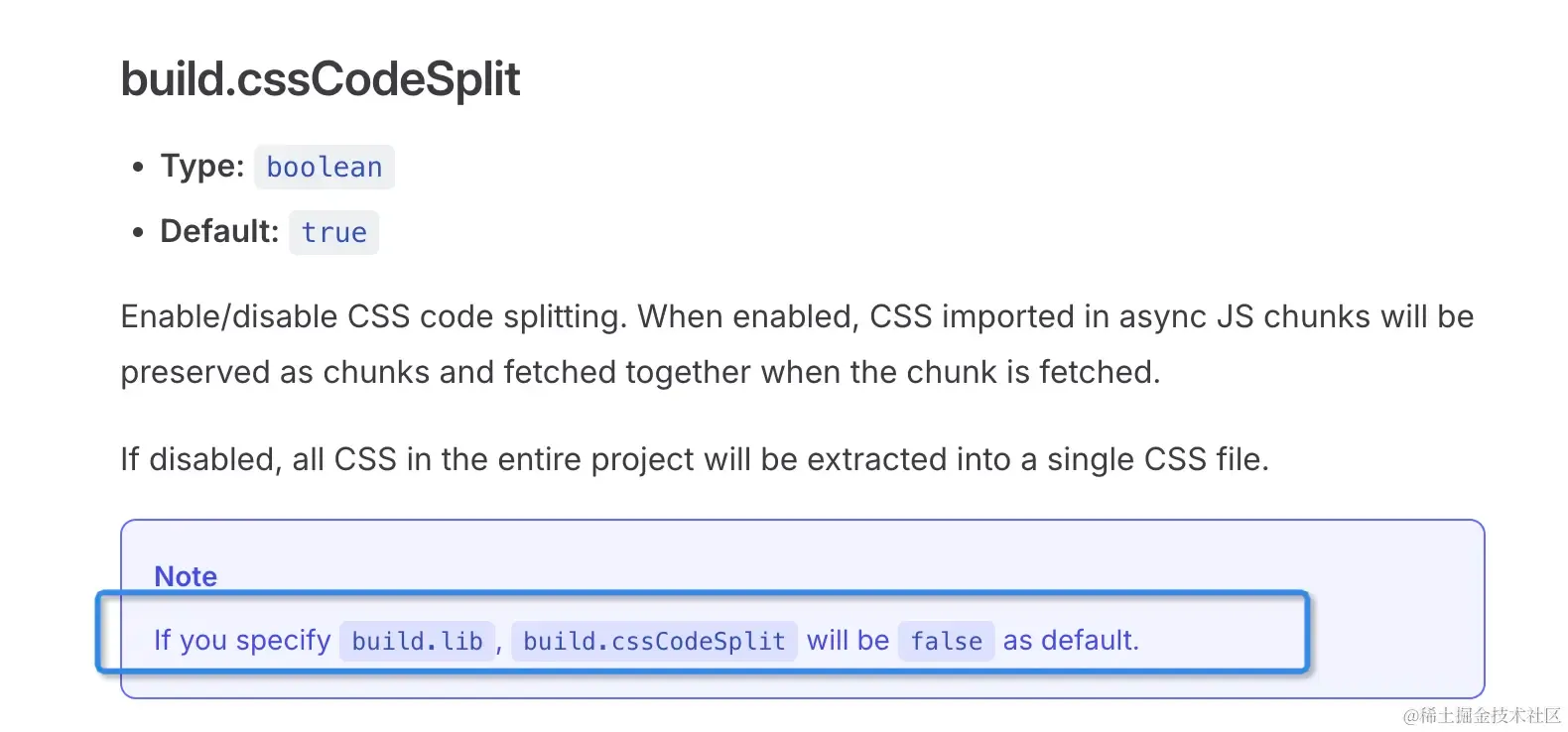Click the watermark text at bottom right
Viewport: 1568px width, 732px height.
[1482, 715]
